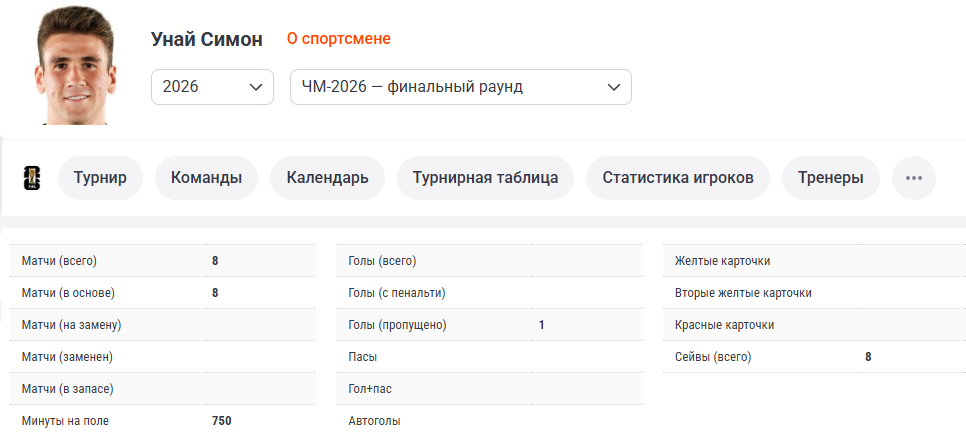Select the Турнирная таблица tab

click(485, 178)
